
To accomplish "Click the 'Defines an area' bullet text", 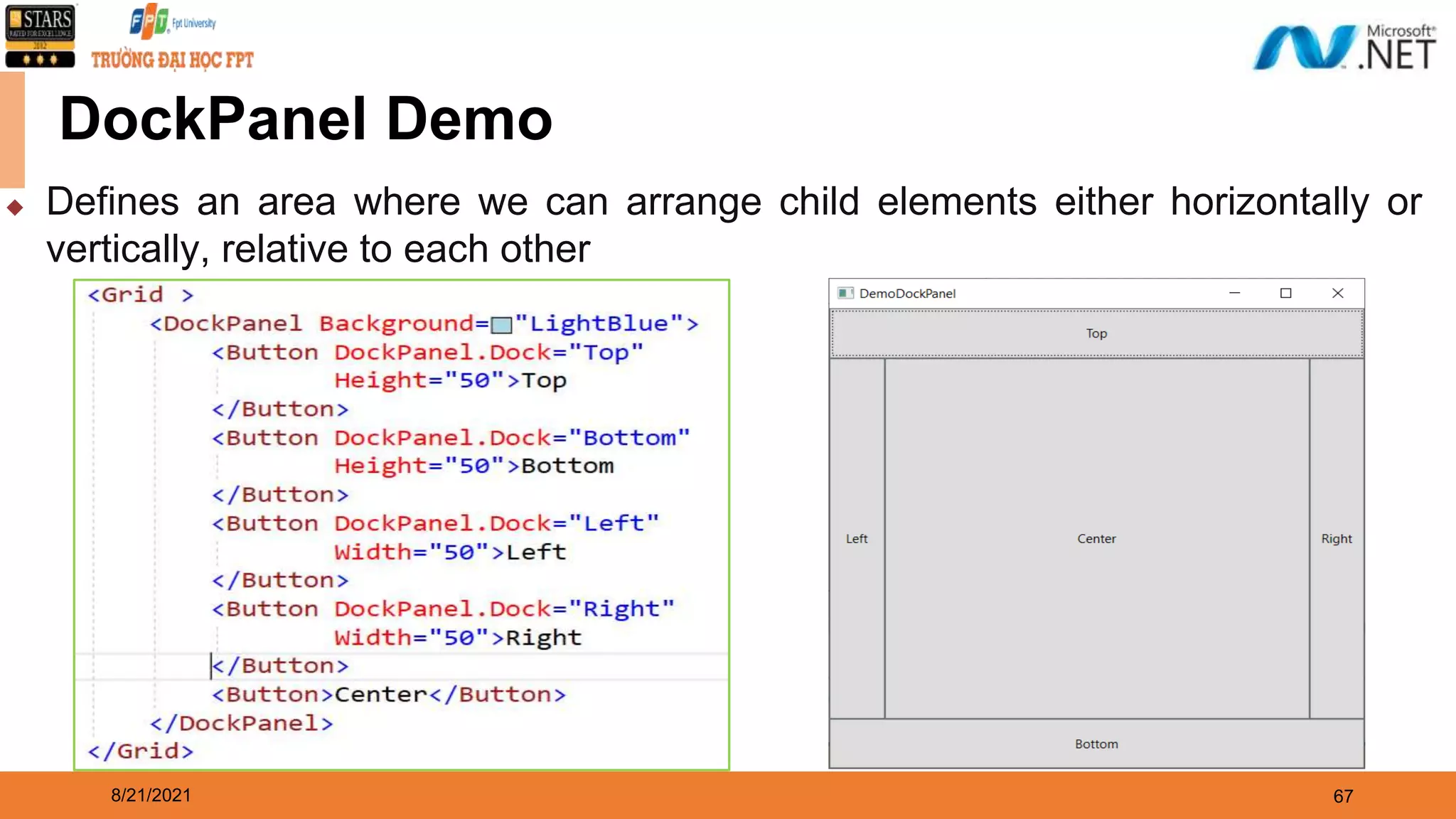I will [x=734, y=225].
